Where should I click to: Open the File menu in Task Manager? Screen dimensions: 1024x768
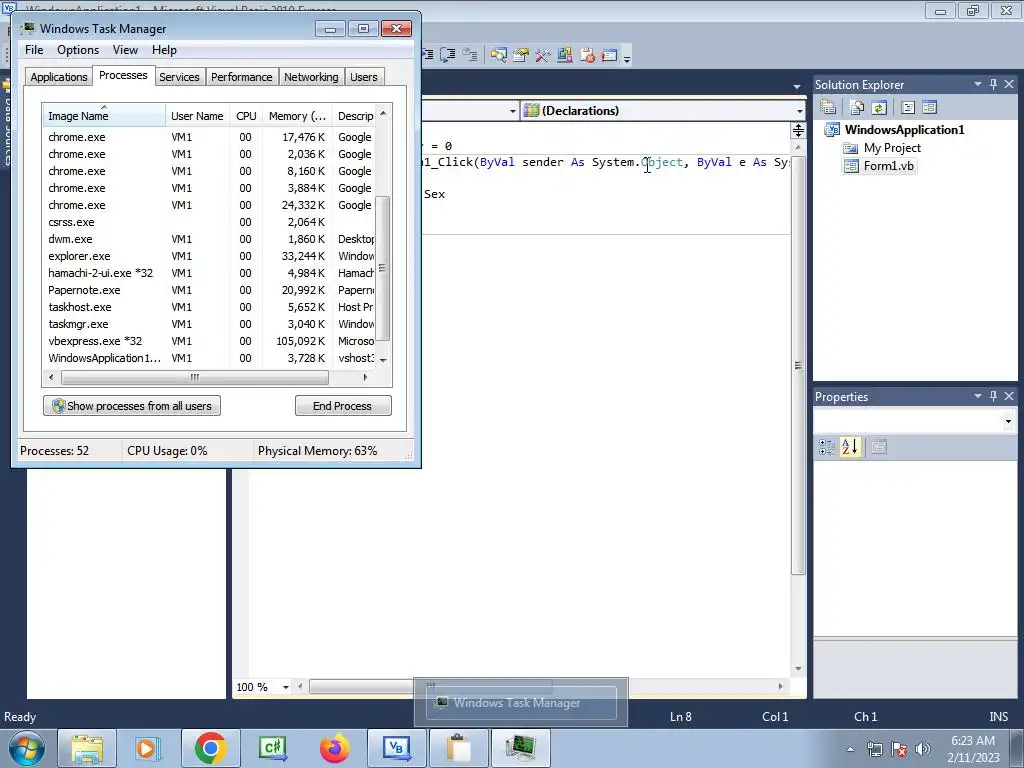[x=34, y=50]
